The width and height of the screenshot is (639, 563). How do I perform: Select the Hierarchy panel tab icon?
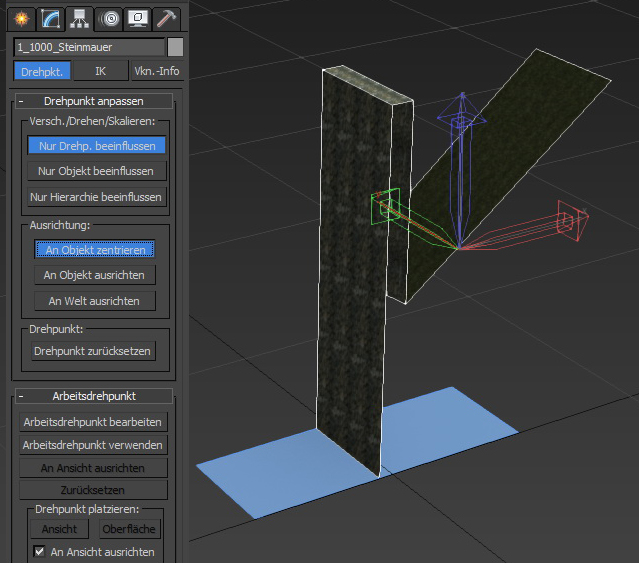click(80, 17)
